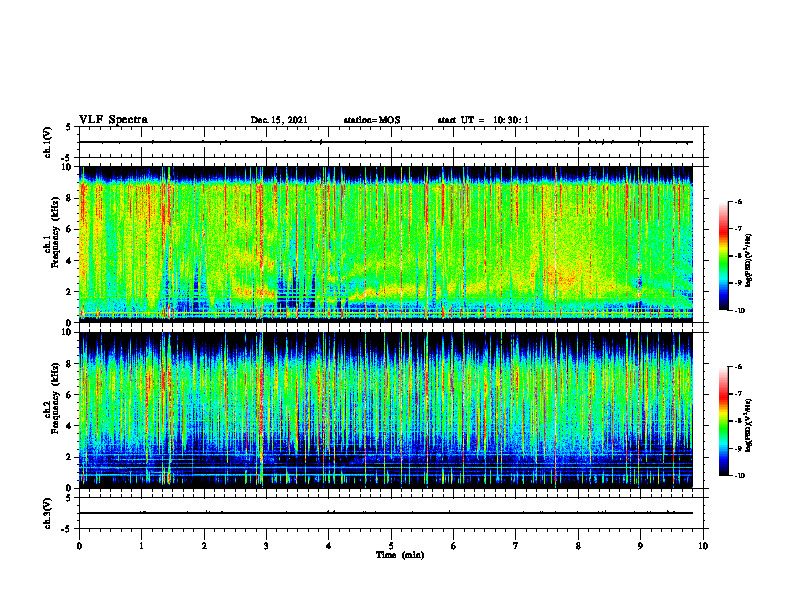
Task: Click the "6" kHz tick on ch.2 spectrogram
Action: click(70, 395)
